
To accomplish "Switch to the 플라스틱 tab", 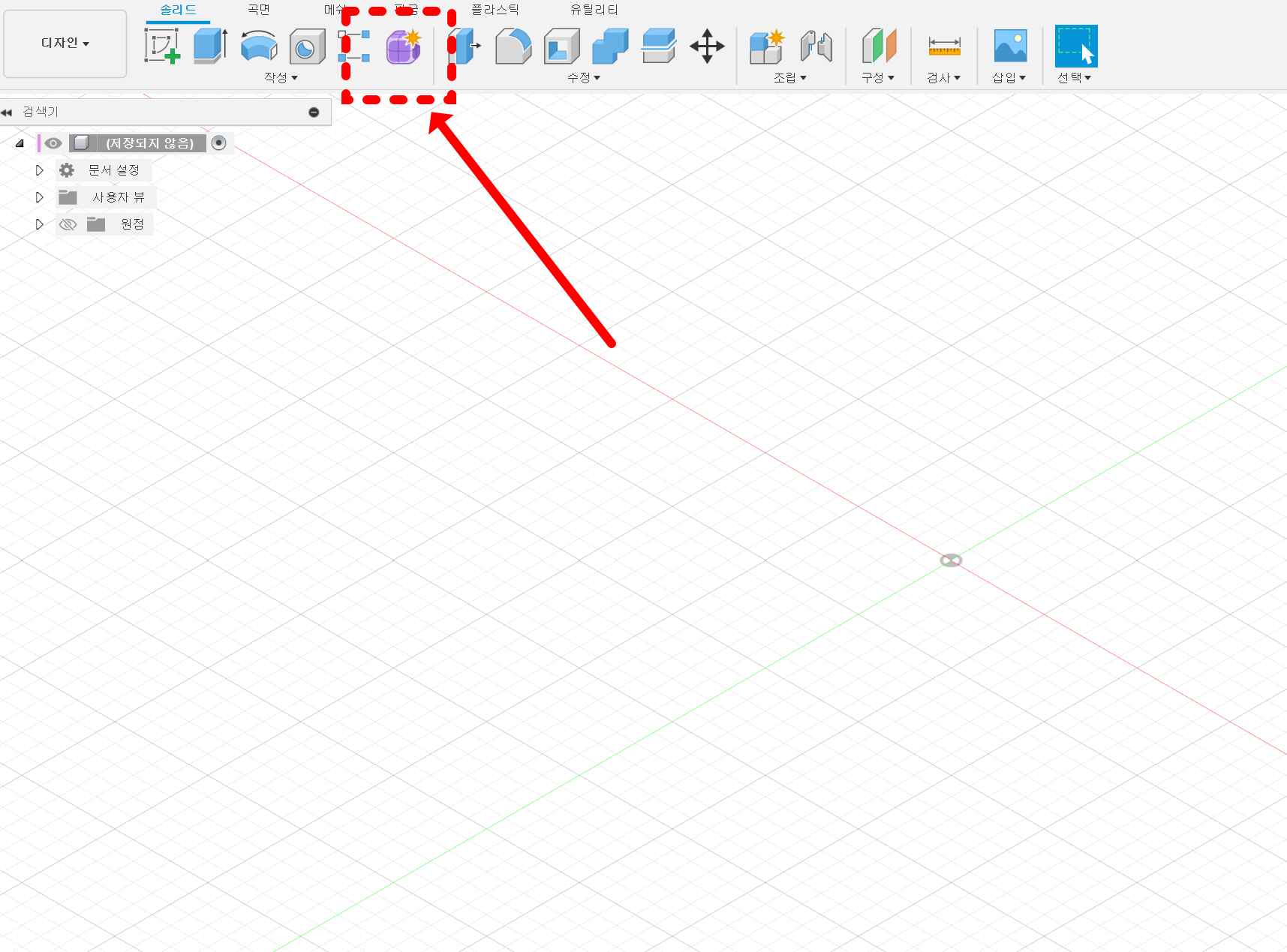I will pyautogui.click(x=495, y=10).
